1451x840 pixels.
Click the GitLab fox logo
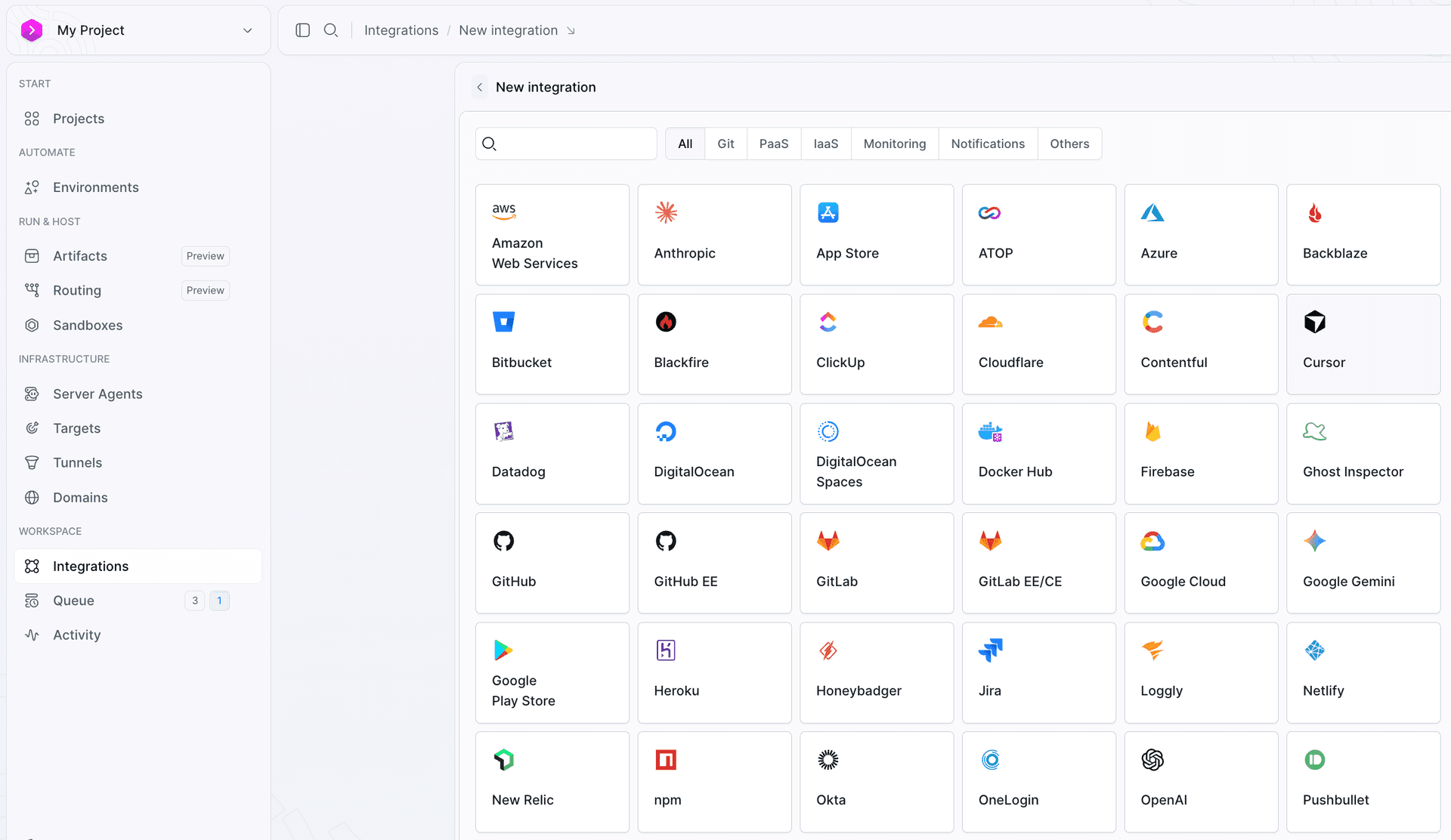828,541
